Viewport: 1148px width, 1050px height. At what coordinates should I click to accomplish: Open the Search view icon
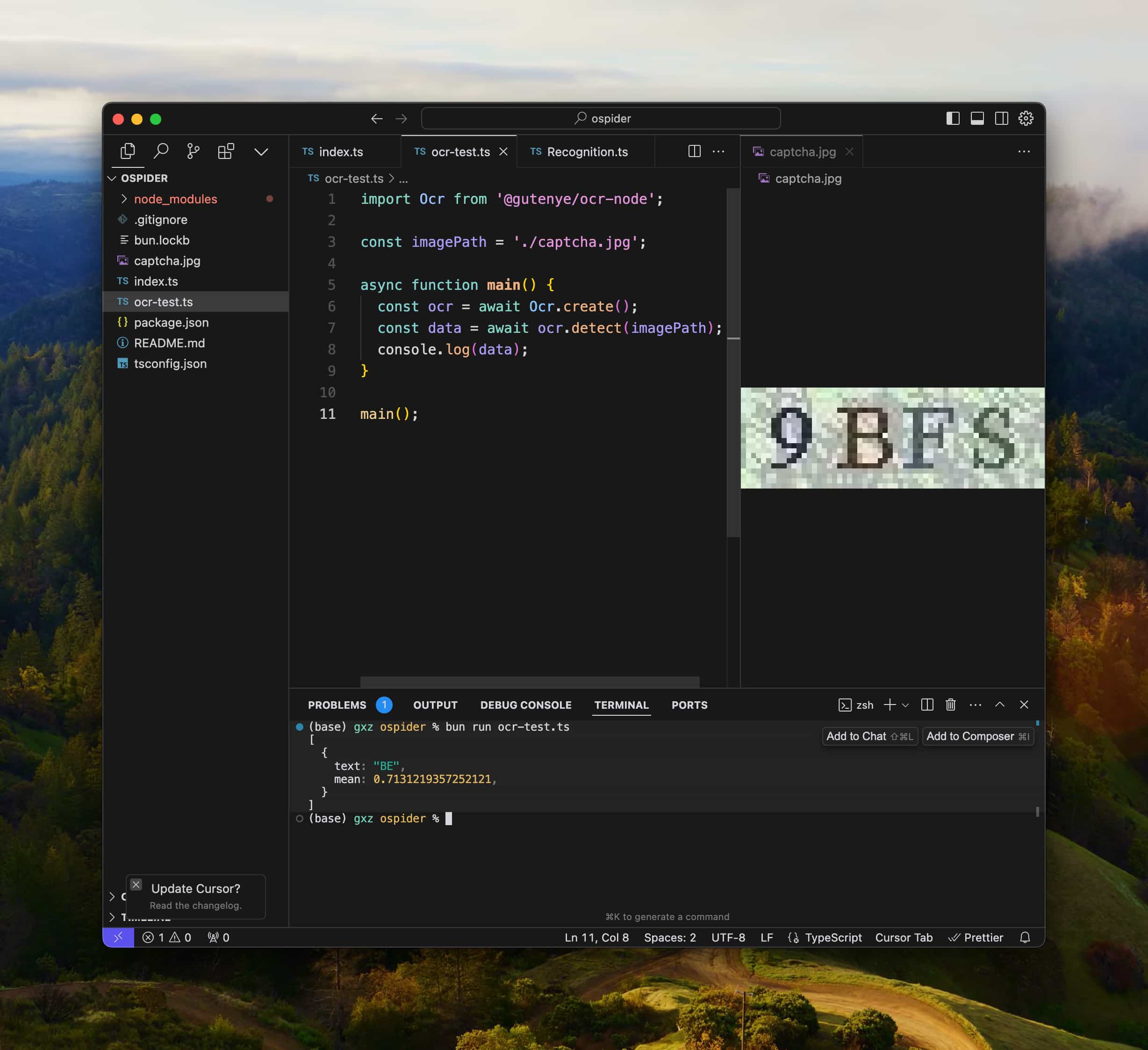pos(161,151)
